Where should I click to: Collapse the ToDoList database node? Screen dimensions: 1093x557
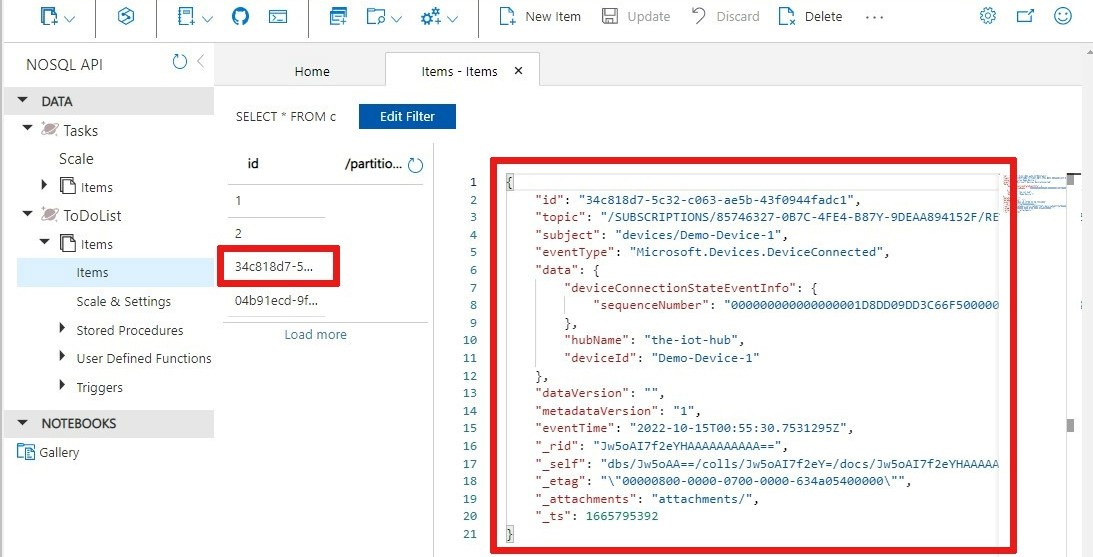pos(27,213)
